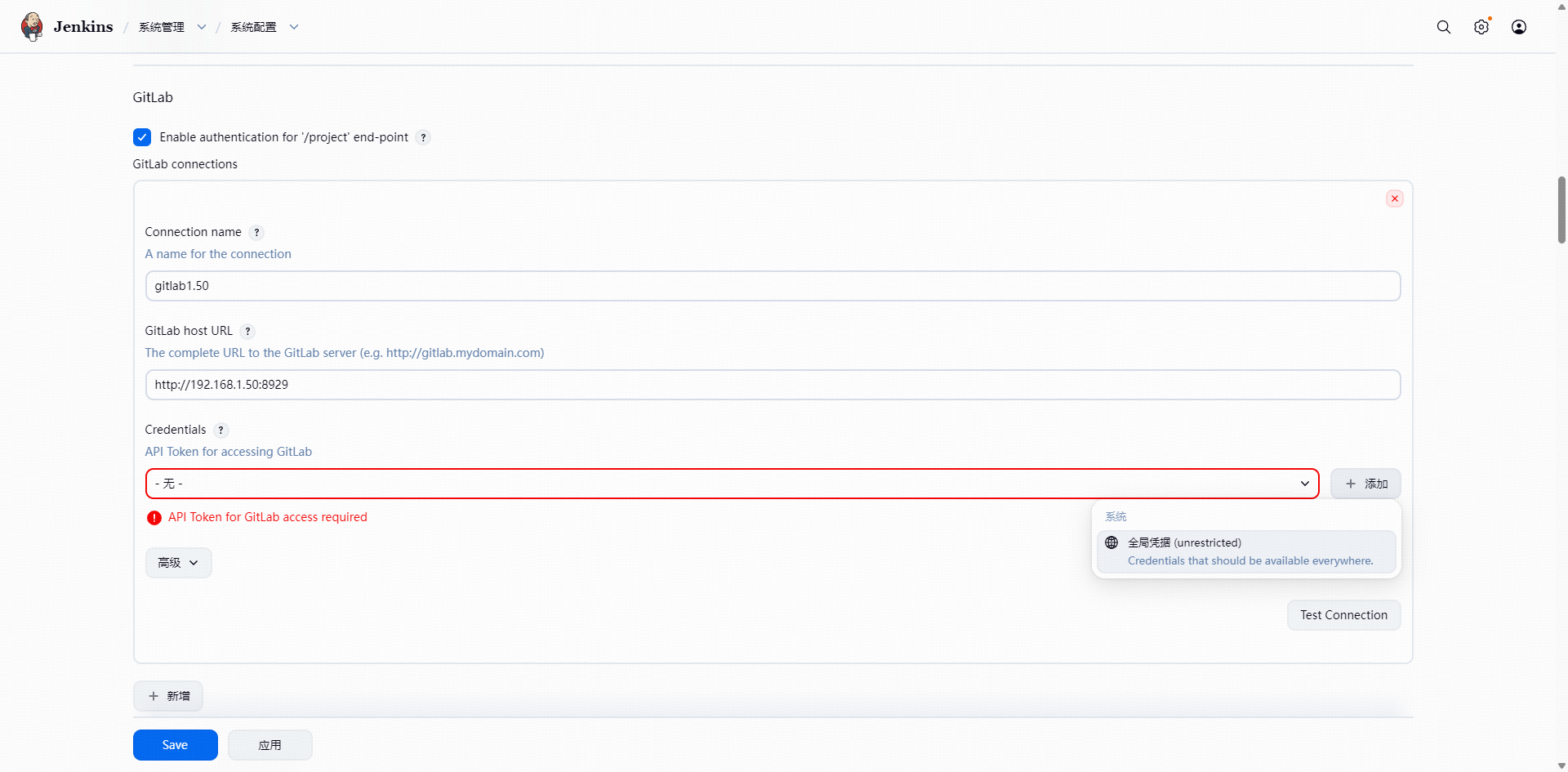Click the Jenkins home title
Screen dimensions: 1568x772
coord(83,27)
